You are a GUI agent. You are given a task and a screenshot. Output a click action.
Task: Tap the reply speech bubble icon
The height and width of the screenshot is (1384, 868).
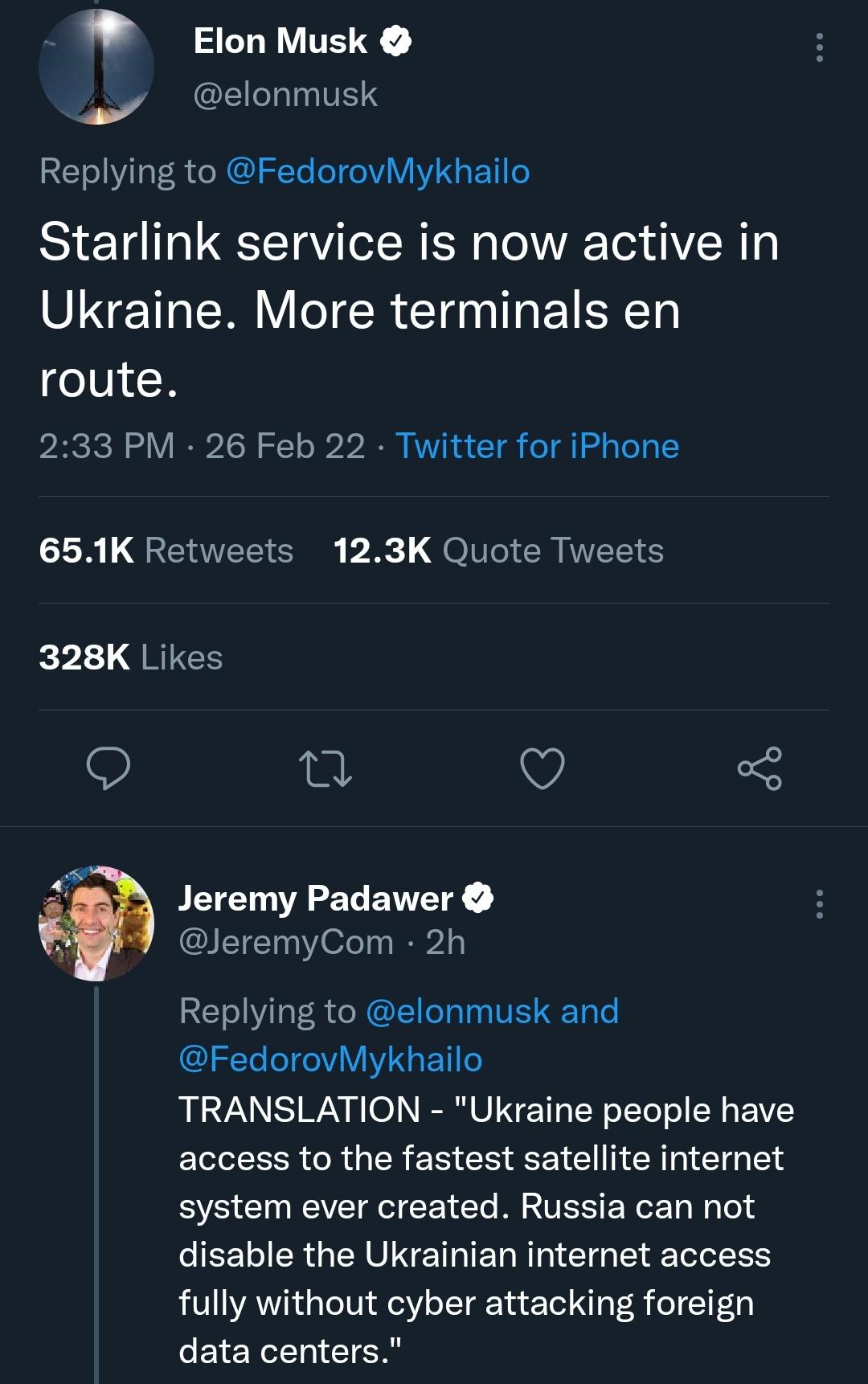108,768
